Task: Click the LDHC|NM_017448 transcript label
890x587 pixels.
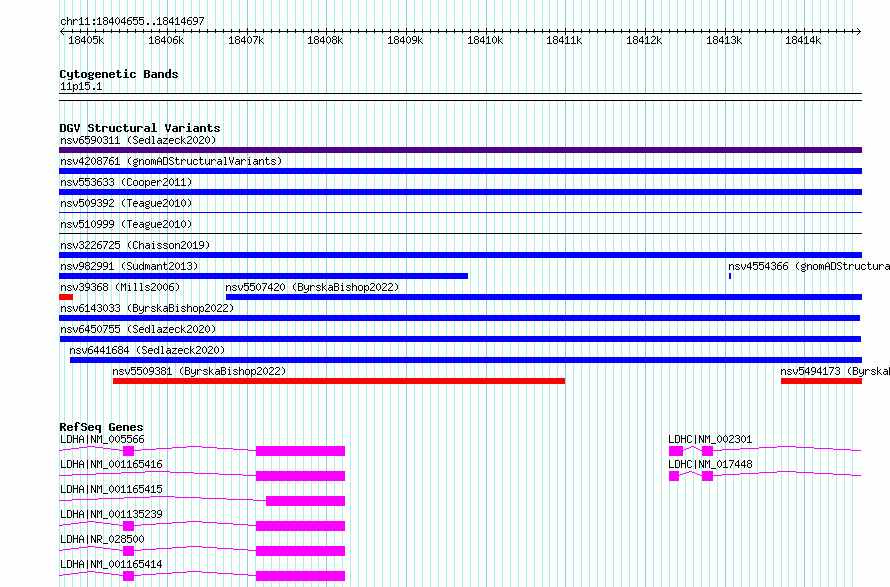Action: pos(710,464)
